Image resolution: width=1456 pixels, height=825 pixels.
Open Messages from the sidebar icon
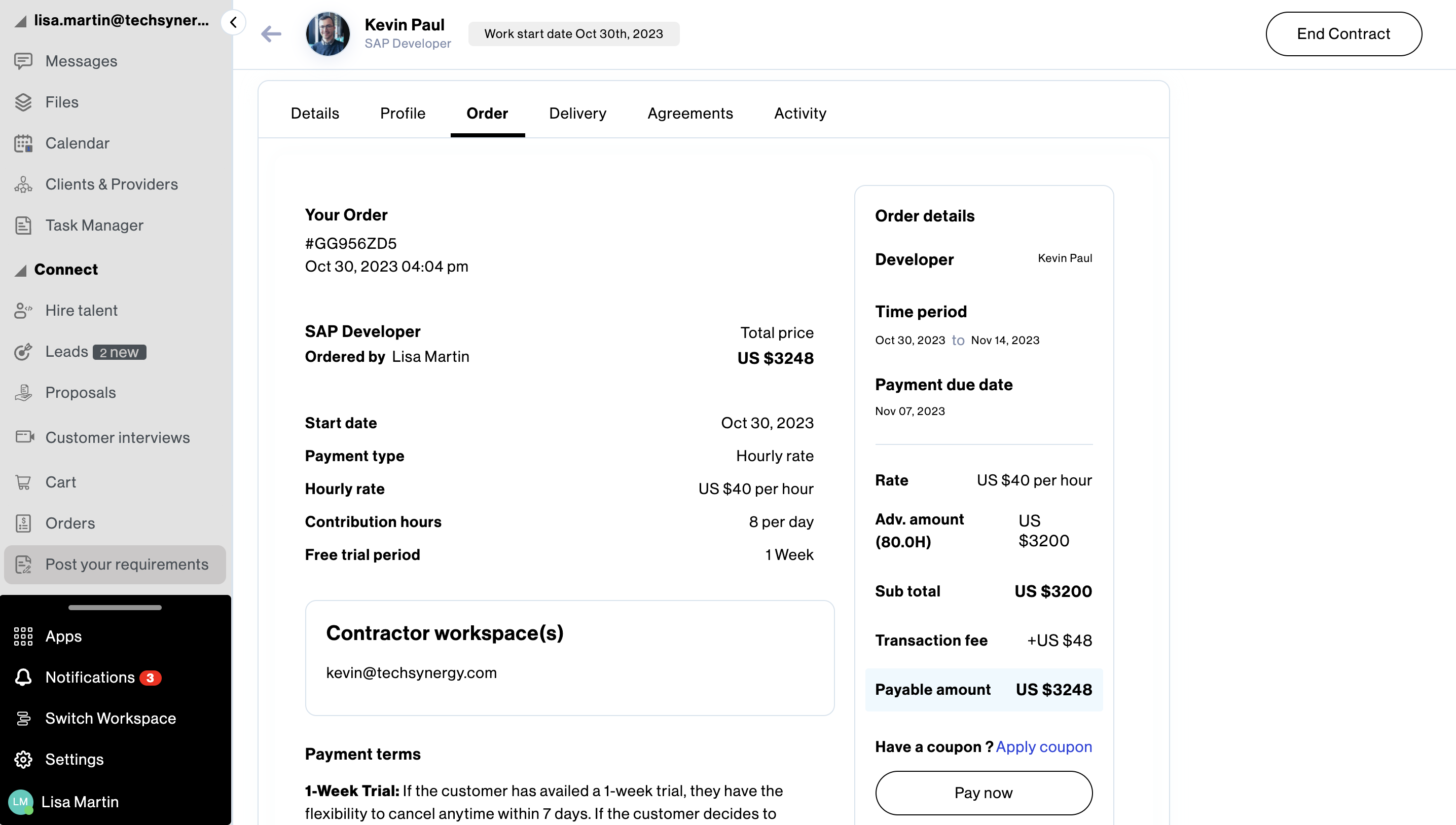click(x=23, y=61)
